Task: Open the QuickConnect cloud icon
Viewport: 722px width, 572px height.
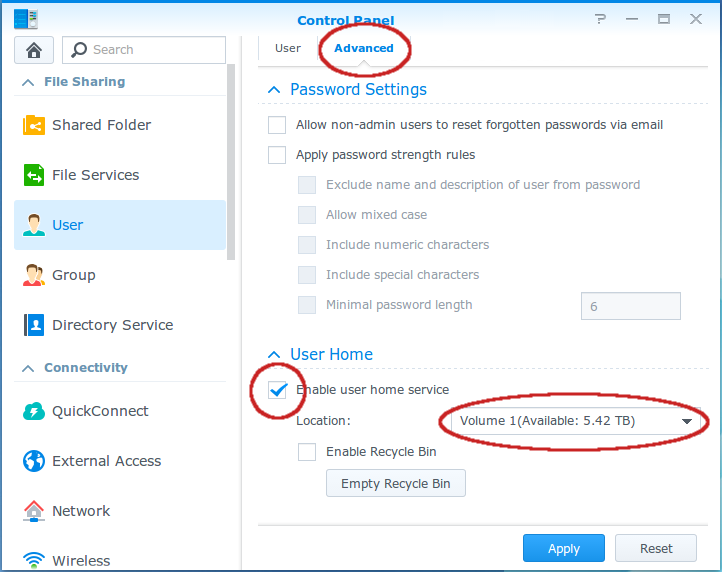Action: 35,411
